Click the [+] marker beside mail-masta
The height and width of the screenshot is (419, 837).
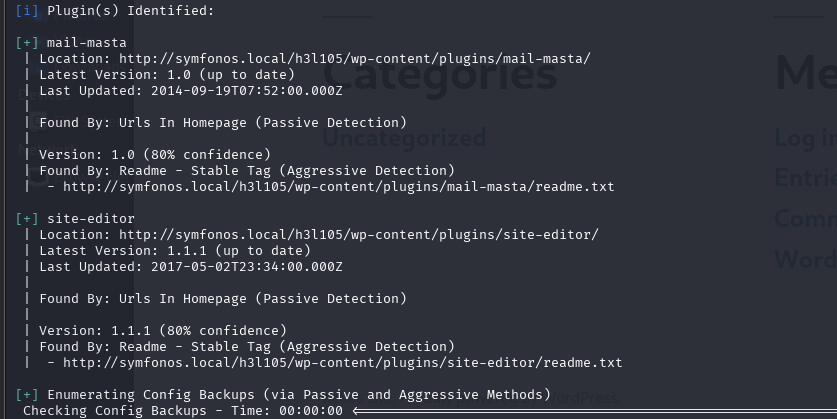[27, 43]
